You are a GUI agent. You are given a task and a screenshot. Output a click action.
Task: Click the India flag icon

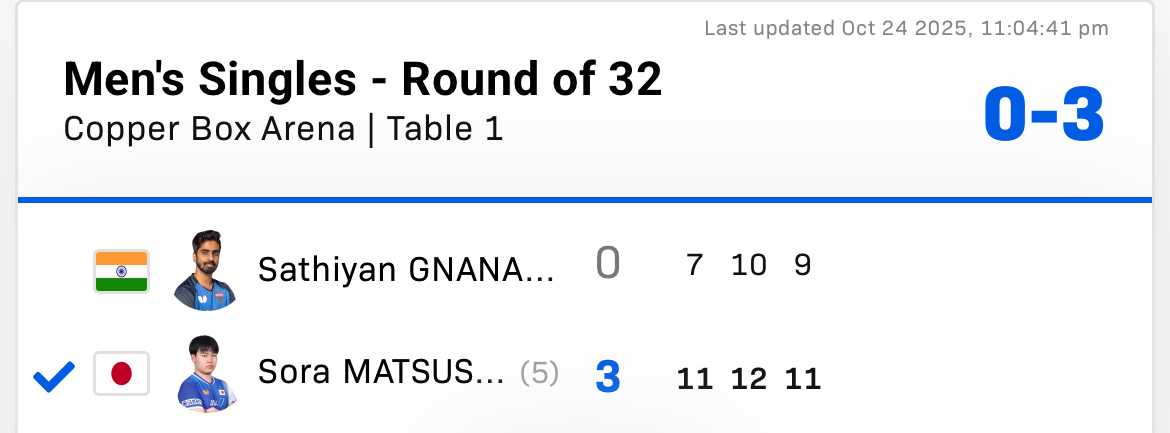point(121,271)
